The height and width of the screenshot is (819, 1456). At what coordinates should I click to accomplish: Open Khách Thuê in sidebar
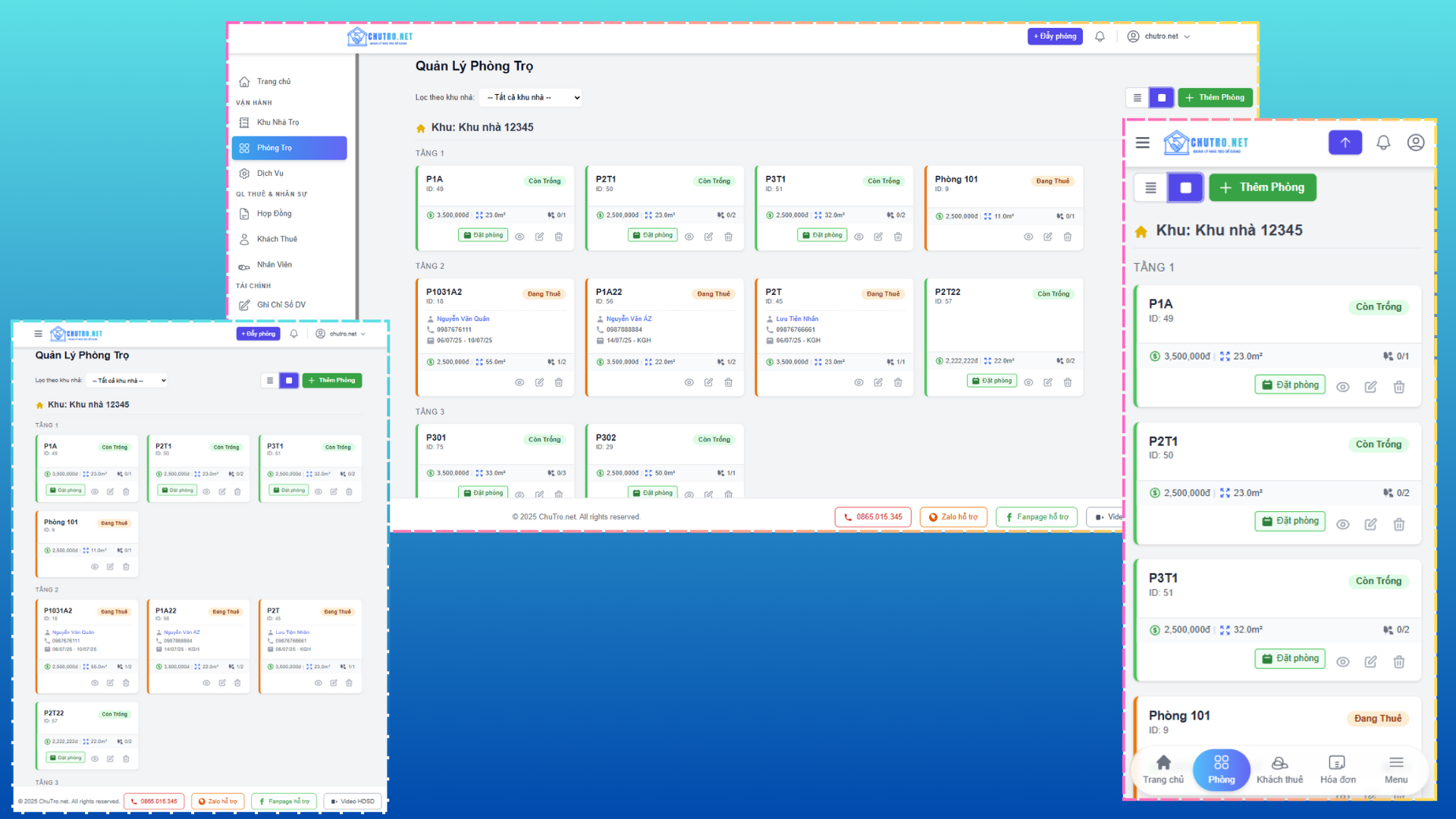click(290, 239)
